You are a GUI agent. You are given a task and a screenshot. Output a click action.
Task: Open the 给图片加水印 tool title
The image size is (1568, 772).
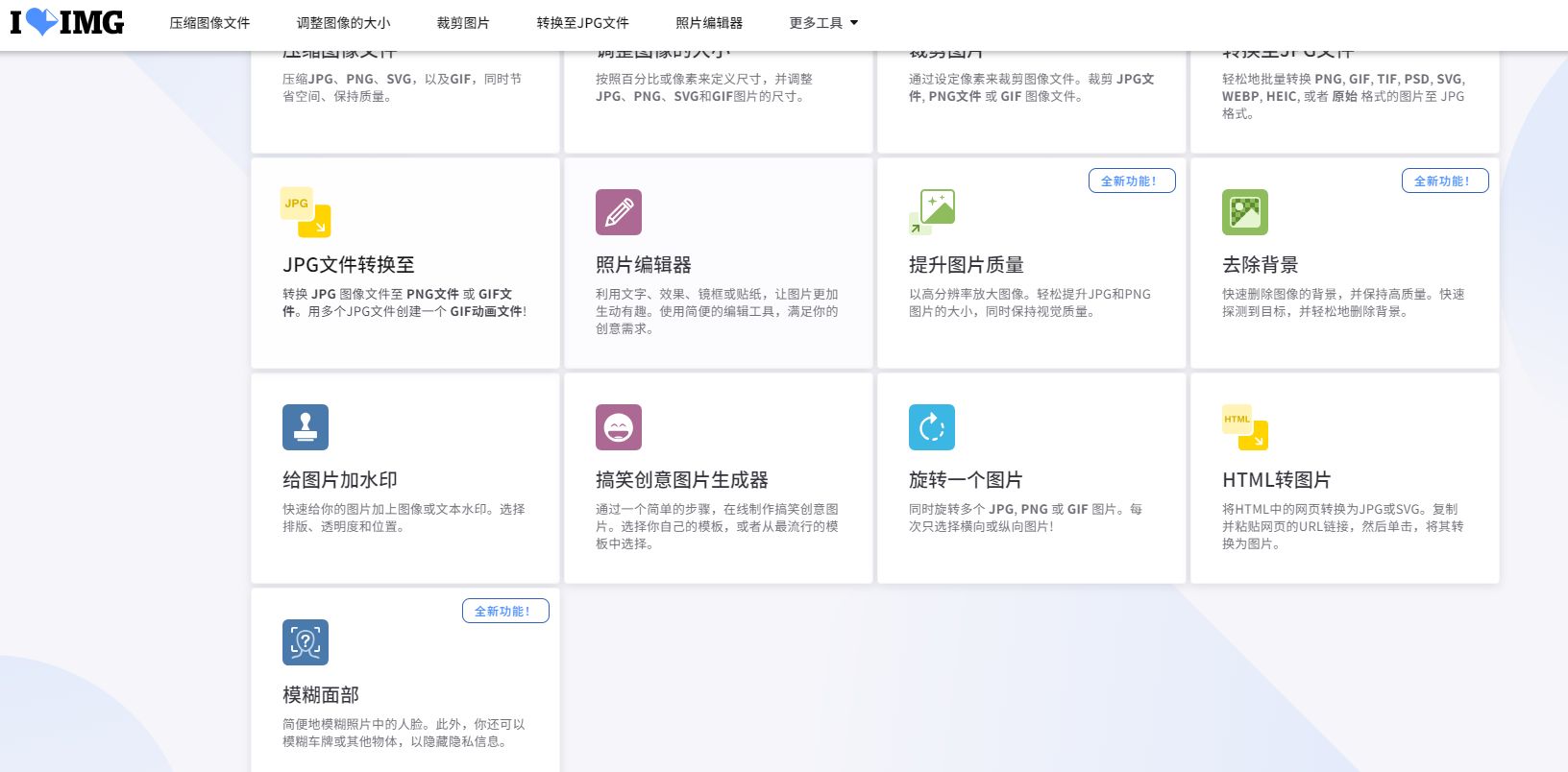click(x=340, y=480)
